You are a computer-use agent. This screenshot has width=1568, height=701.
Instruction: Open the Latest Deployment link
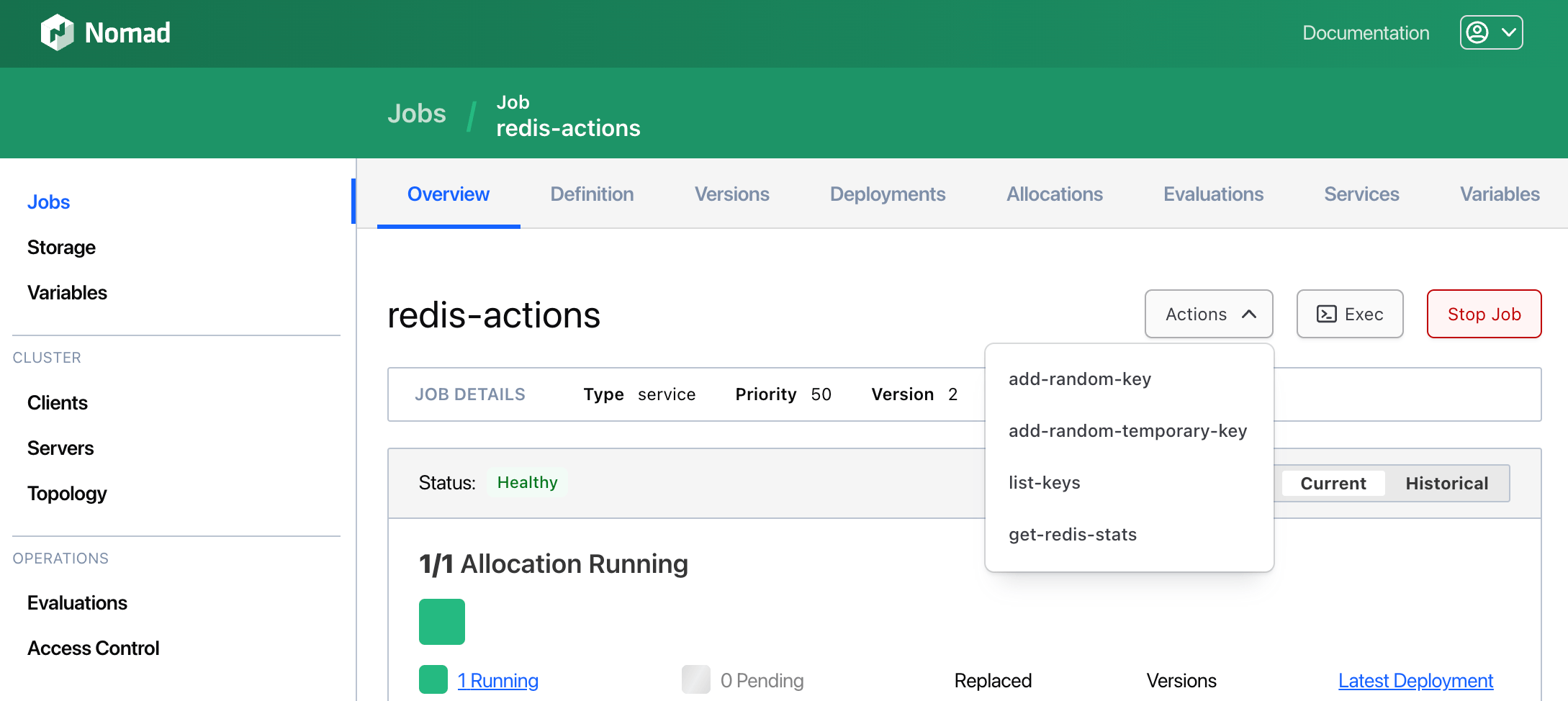coord(1415,680)
